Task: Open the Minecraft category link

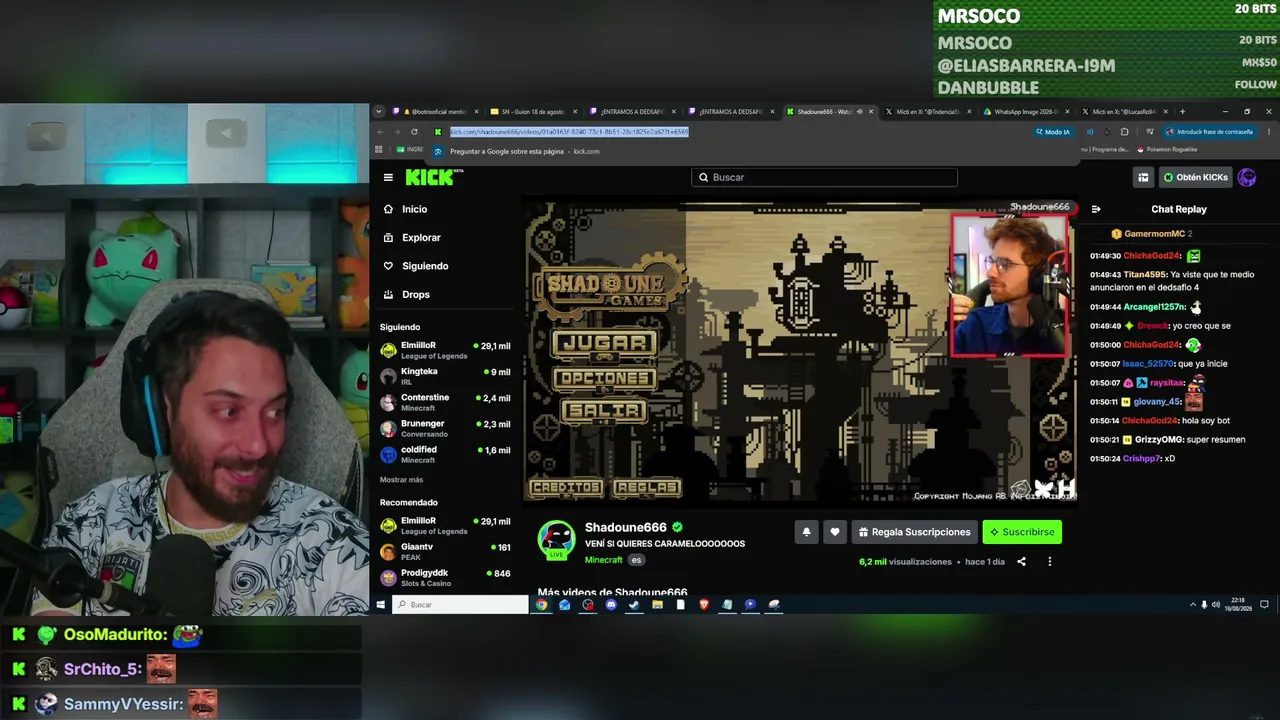Action: coord(603,560)
